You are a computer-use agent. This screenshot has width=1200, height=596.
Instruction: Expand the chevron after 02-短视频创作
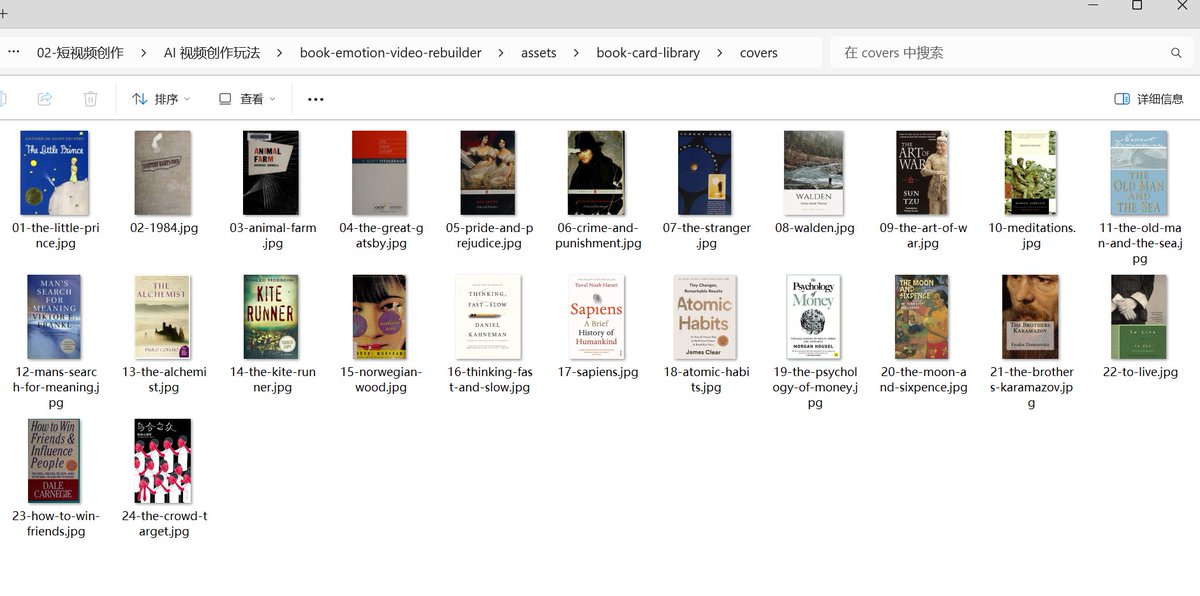coord(144,53)
